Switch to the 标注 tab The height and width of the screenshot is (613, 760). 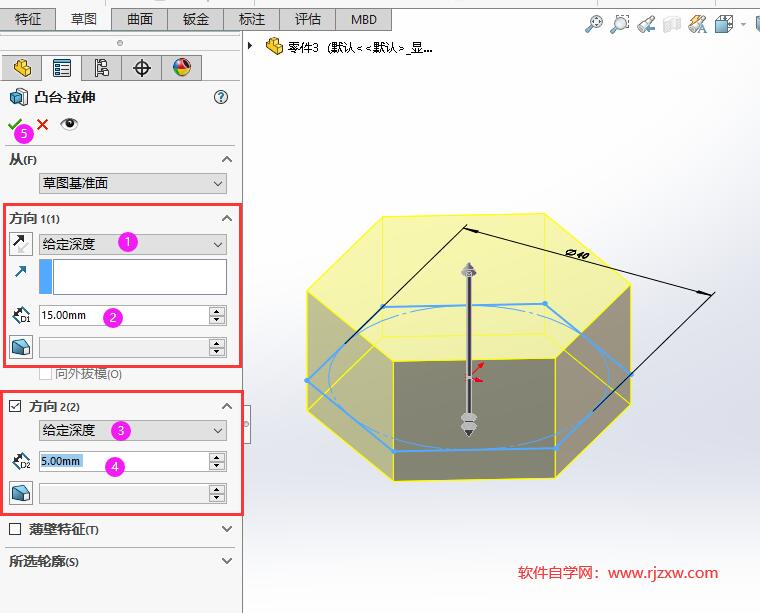(252, 19)
